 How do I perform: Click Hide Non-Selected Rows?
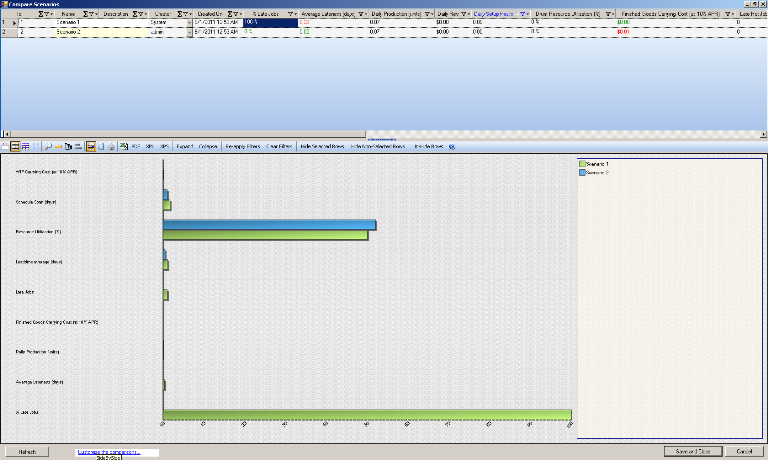pos(378,146)
